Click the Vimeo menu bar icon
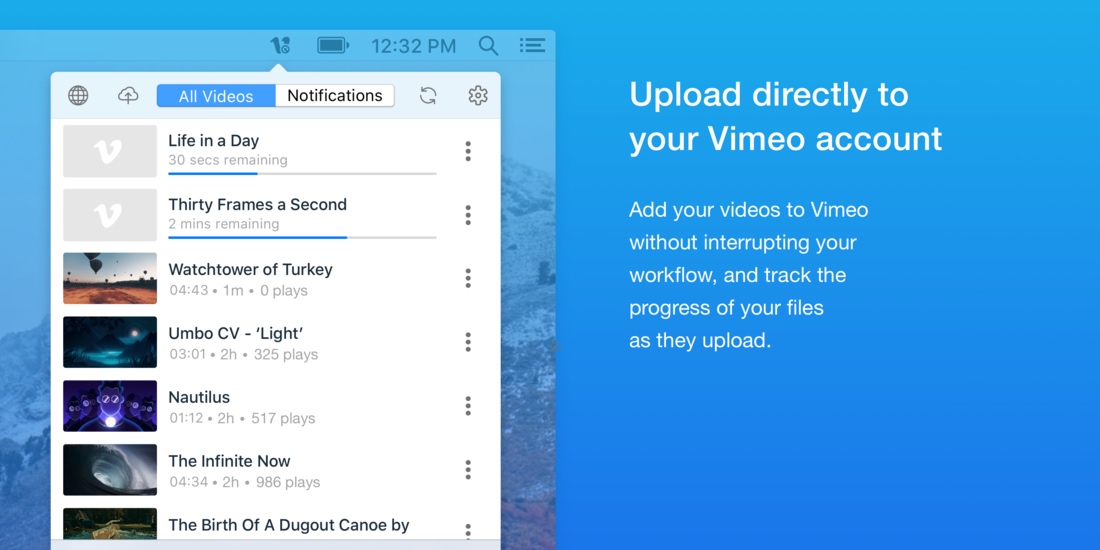This screenshot has height=550, width=1100. 280,45
